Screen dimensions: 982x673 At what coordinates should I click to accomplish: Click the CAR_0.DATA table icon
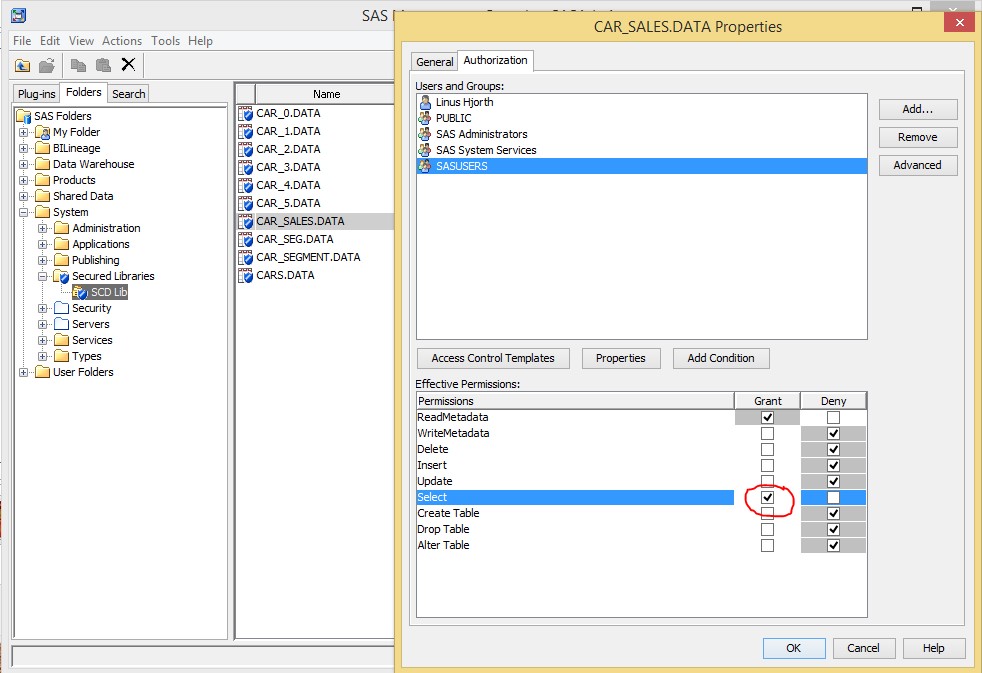pyautogui.click(x=246, y=114)
